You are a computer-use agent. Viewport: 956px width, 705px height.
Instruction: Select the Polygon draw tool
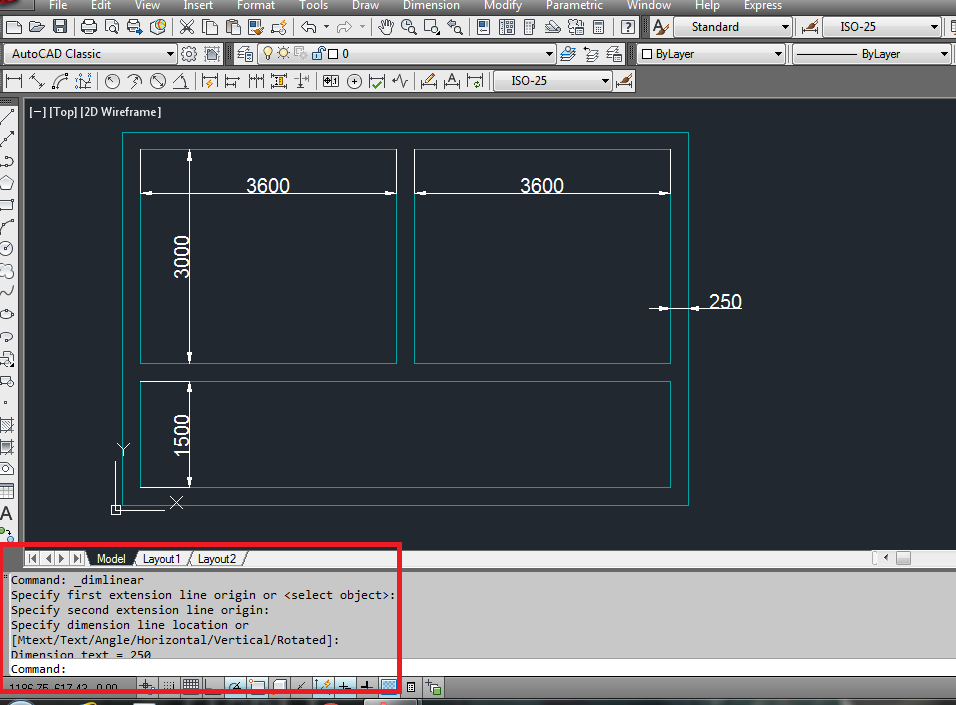tap(9, 177)
